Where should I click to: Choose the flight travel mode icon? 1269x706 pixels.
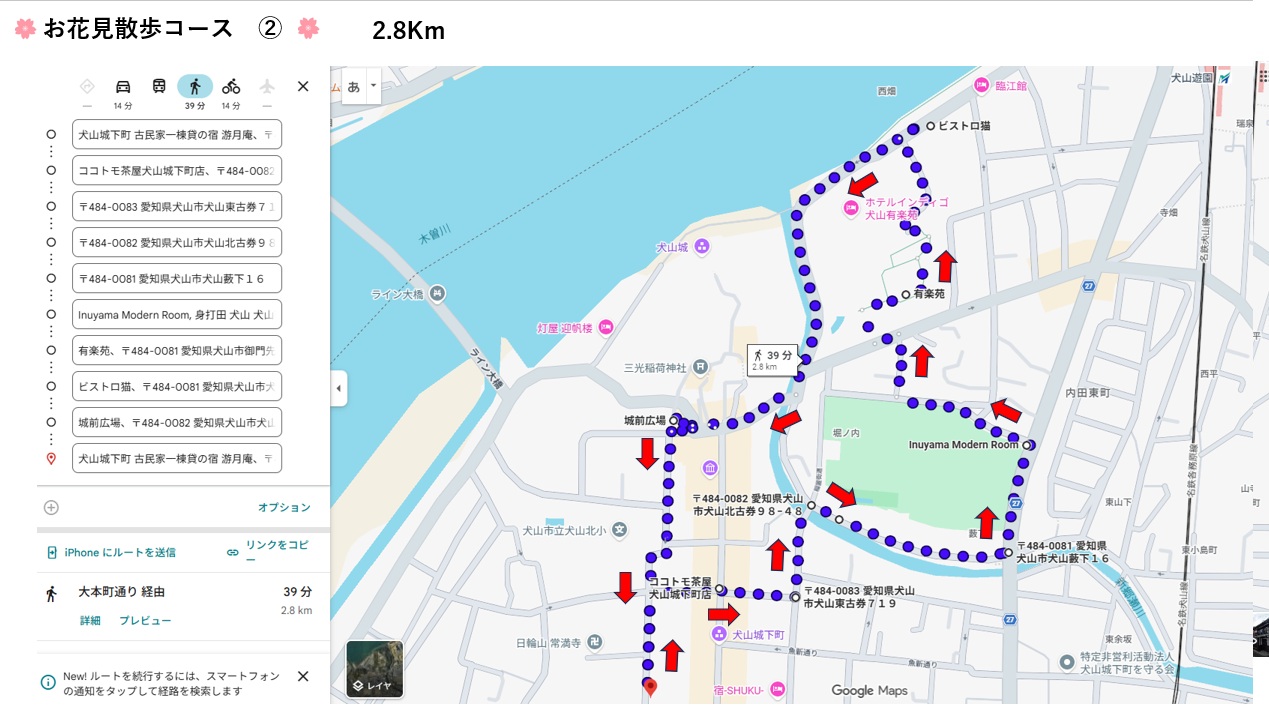pos(267,86)
